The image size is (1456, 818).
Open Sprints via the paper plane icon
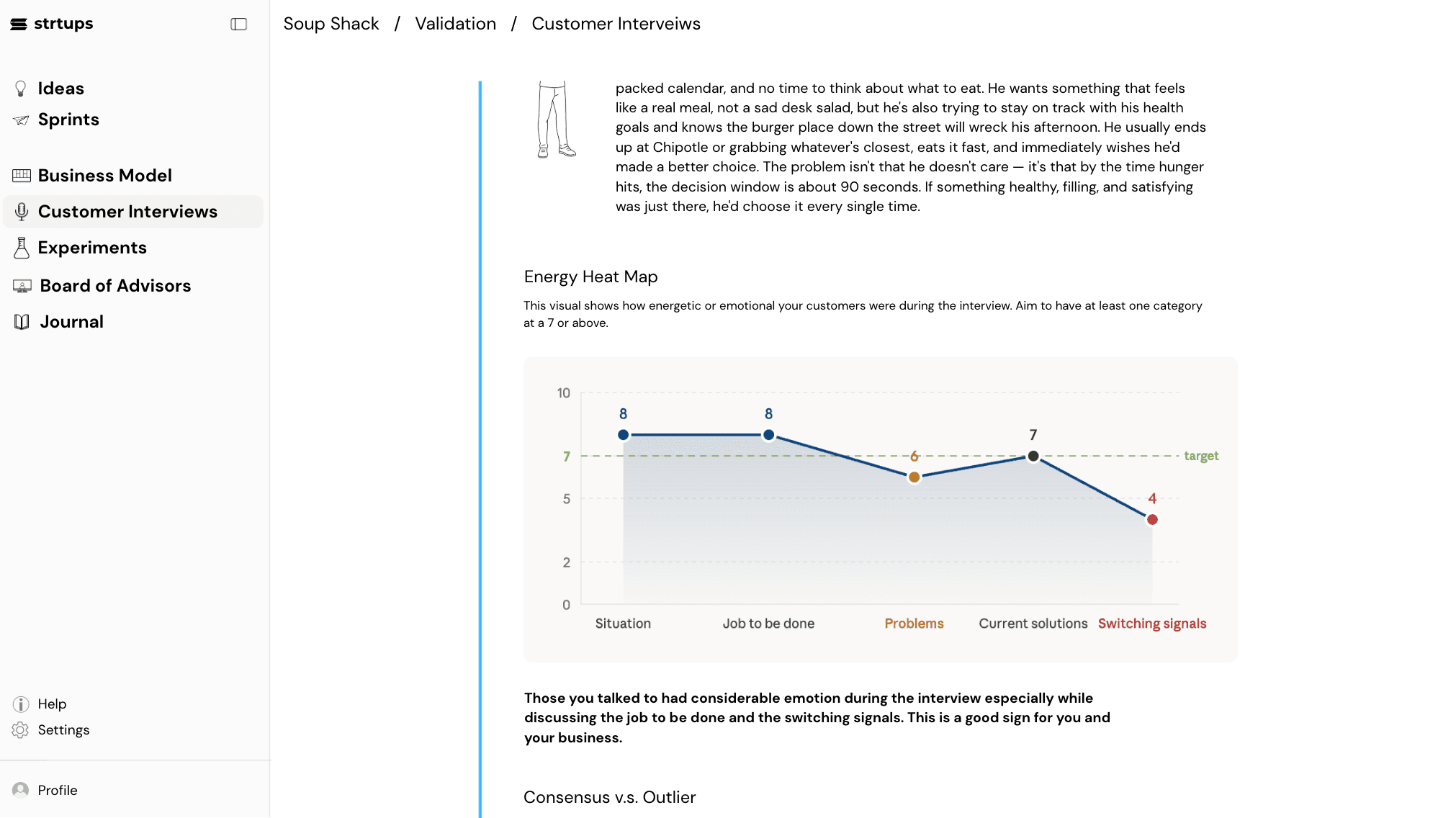[22, 119]
